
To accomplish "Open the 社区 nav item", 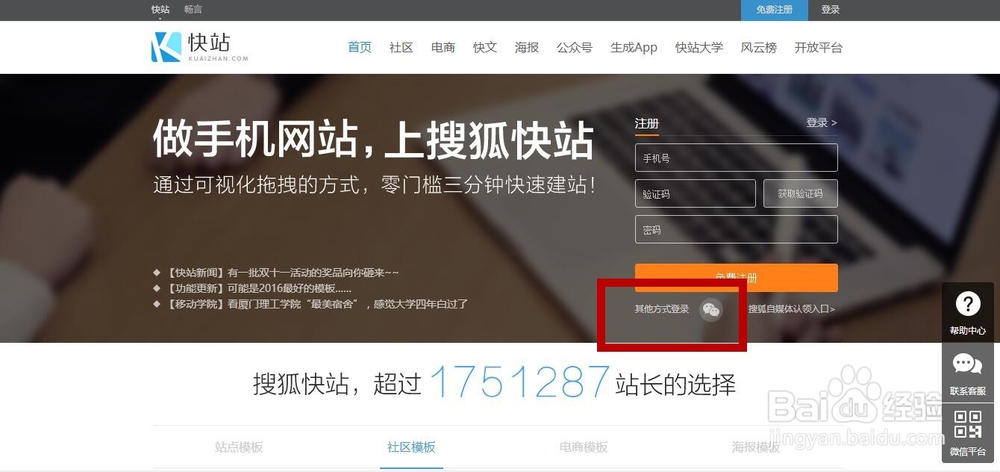I will pyautogui.click(x=401, y=47).
